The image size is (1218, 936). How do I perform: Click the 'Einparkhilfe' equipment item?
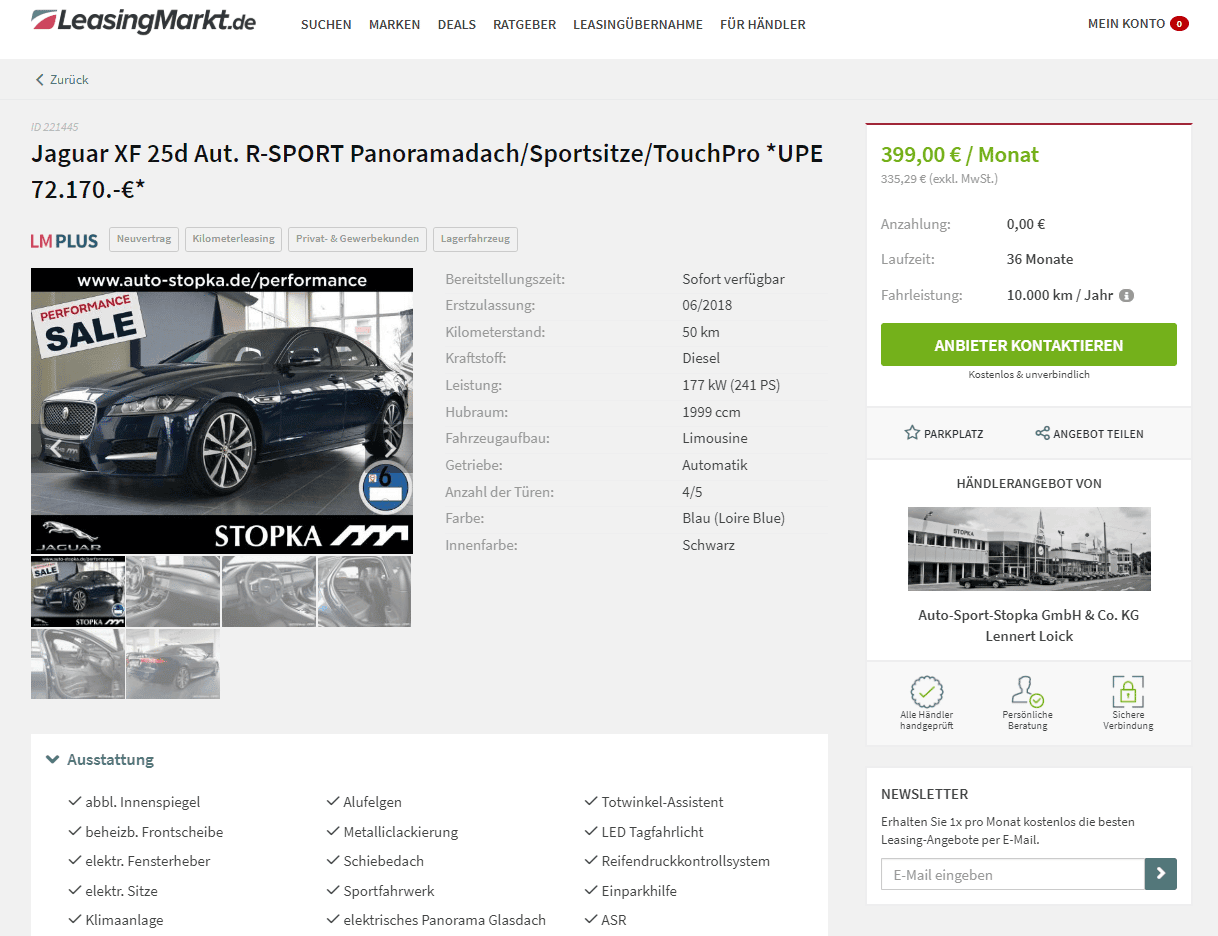pyautogui.click(x=637, y=891)
